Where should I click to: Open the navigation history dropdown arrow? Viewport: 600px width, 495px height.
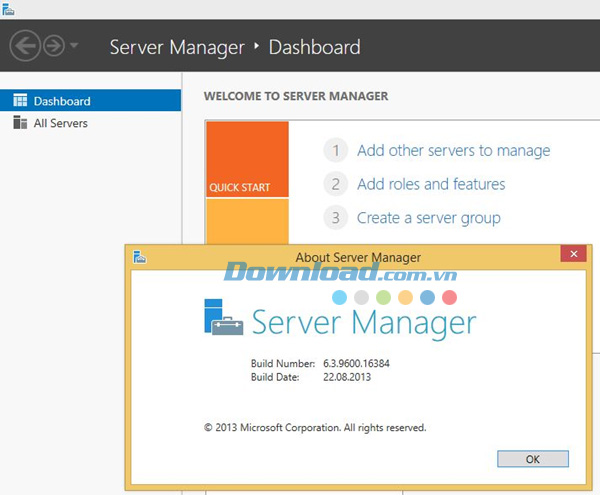[x=74, y=46]
